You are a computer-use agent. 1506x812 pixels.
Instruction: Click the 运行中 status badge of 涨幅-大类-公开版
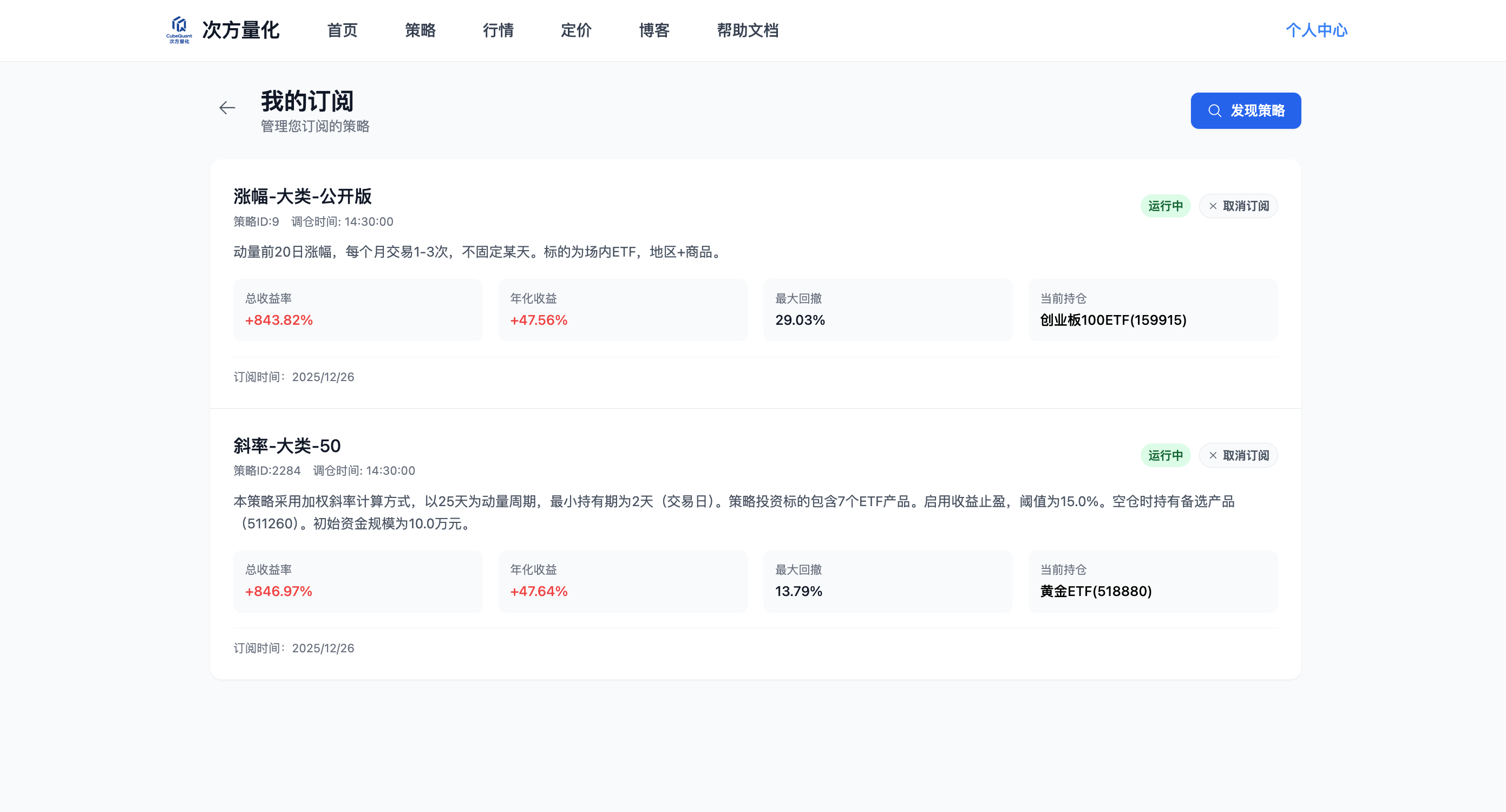click(x=1165, y=206)
